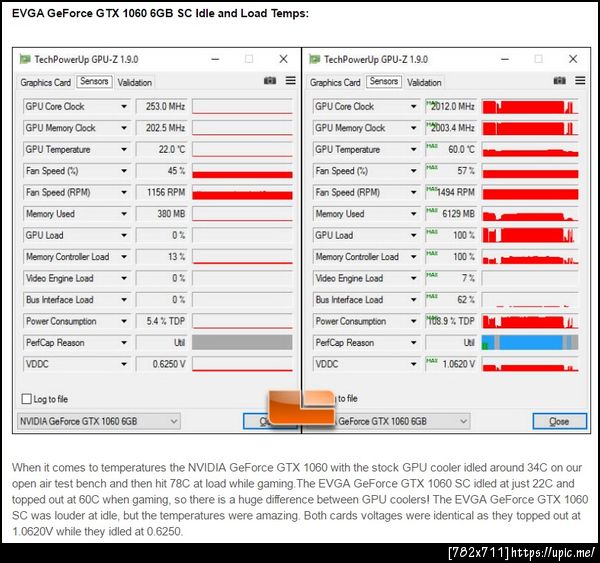The width and height of the screenshot is (600, 563).
Task: Expand Fan Speed (%) dropdown in right window
Action: [x=413, y=171]
